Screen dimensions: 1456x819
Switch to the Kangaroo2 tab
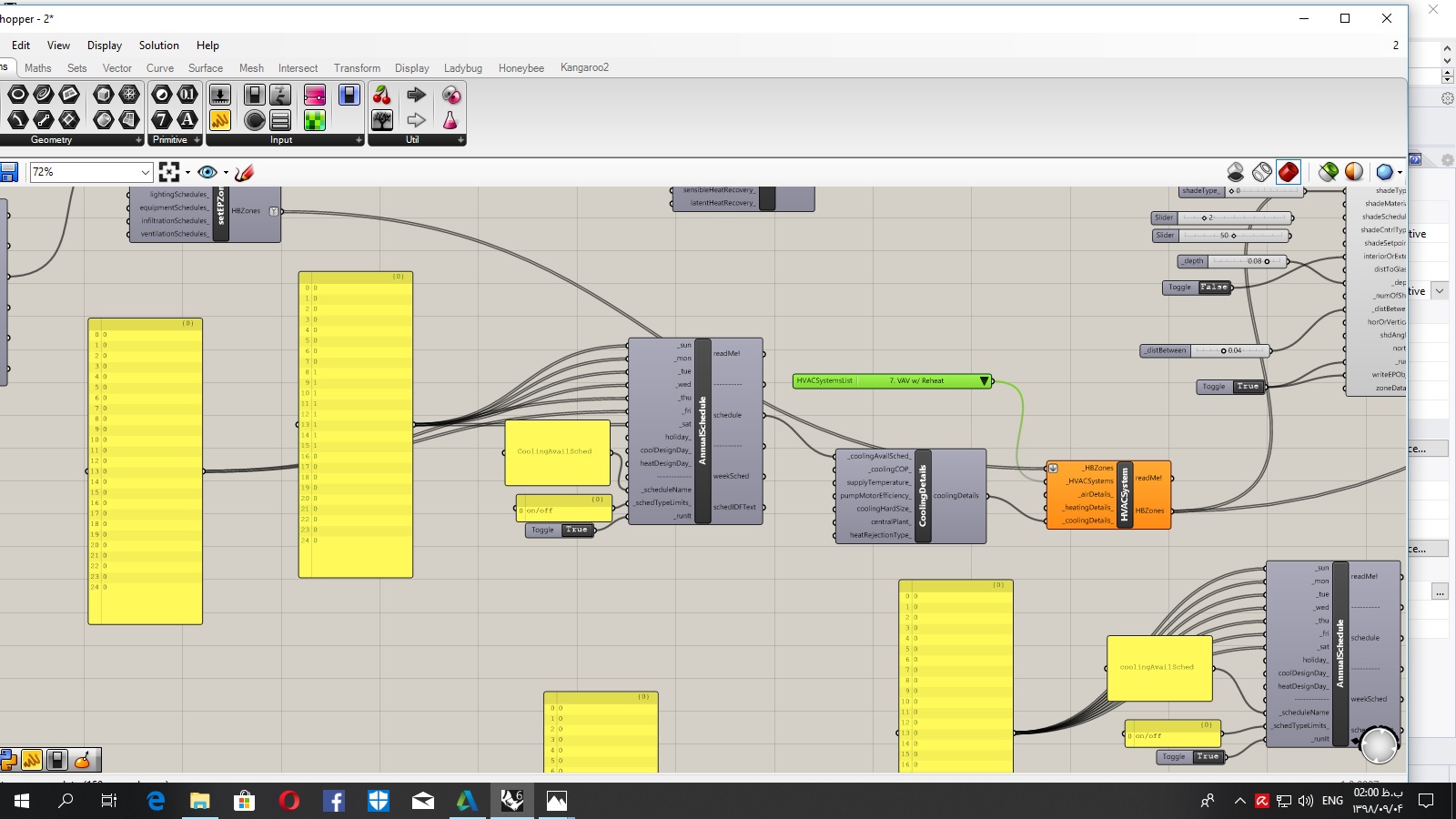(x=584, y=67)
